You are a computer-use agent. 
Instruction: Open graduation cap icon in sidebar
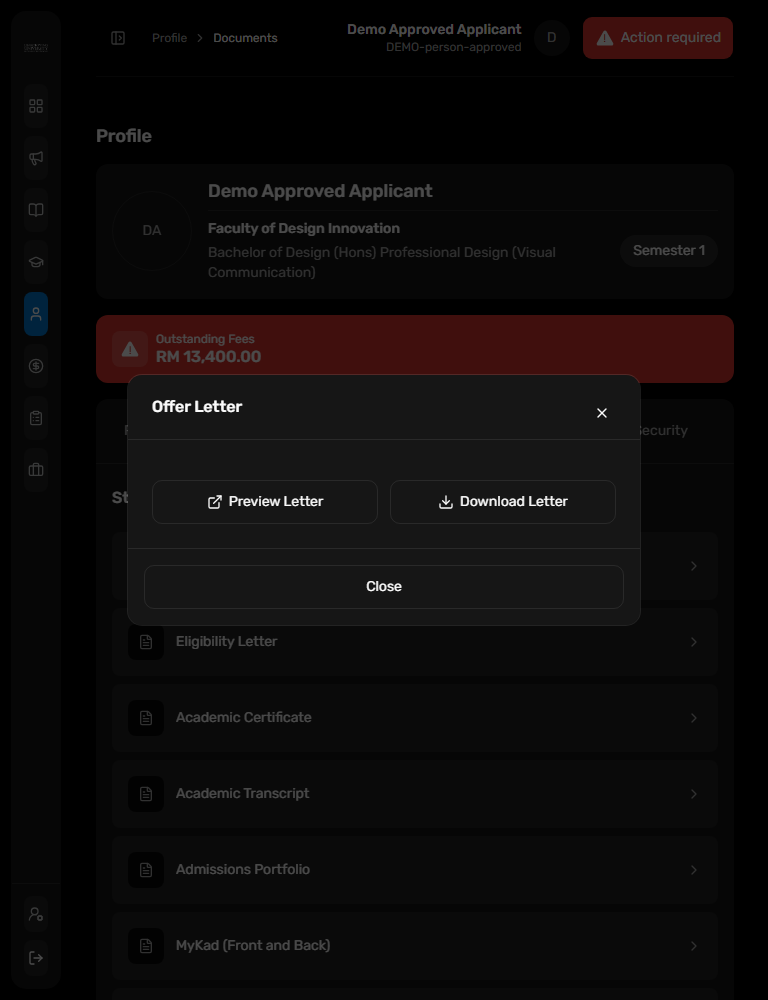pos(36,262)
